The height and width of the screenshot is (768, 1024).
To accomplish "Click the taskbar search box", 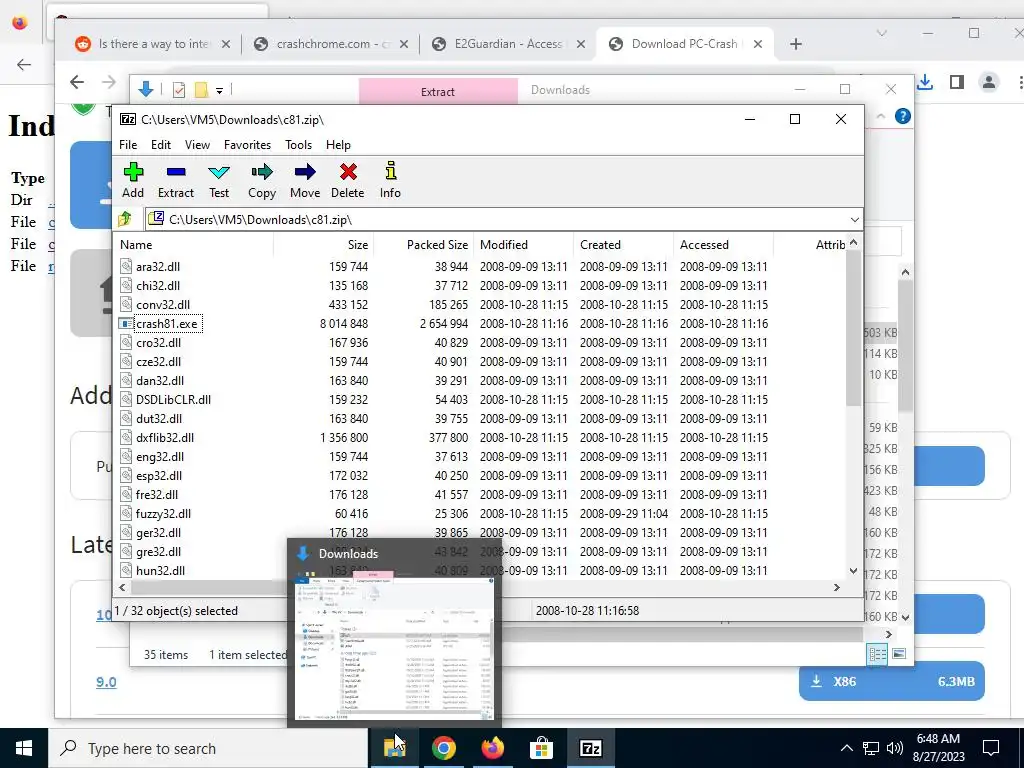I will click(208, 748).
